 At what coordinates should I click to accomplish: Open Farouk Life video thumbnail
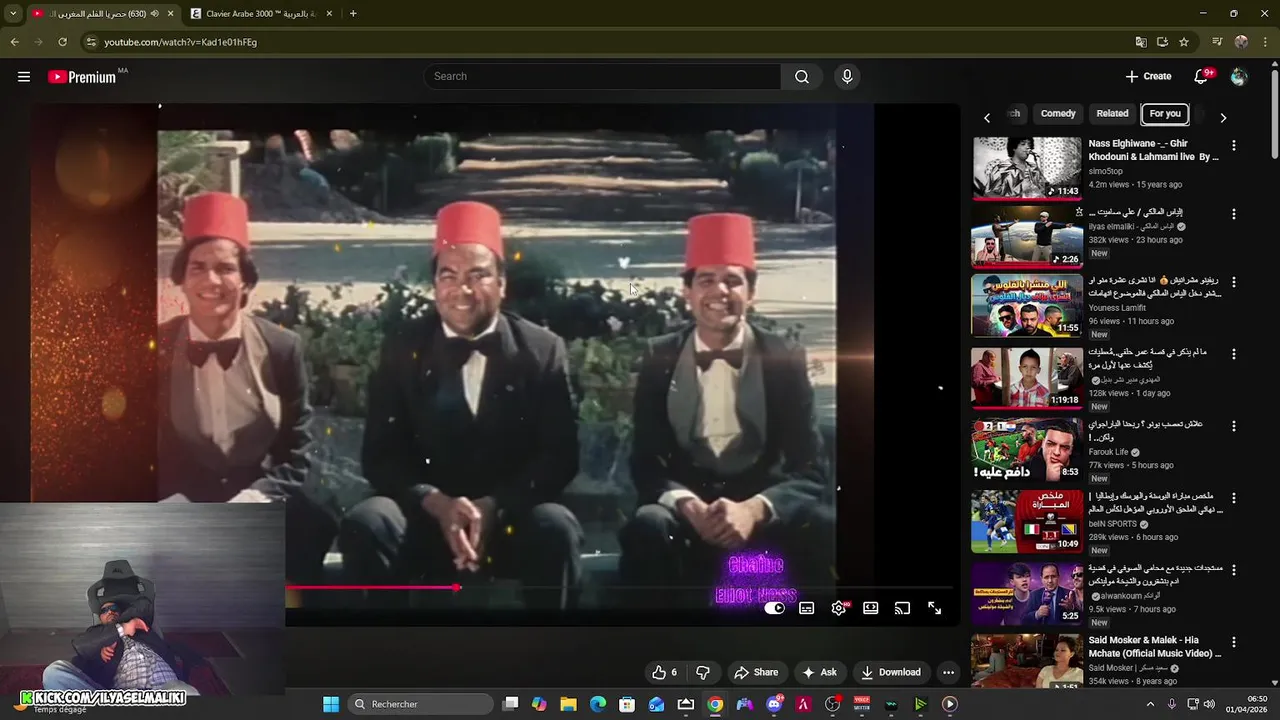tap(1027, 449)
